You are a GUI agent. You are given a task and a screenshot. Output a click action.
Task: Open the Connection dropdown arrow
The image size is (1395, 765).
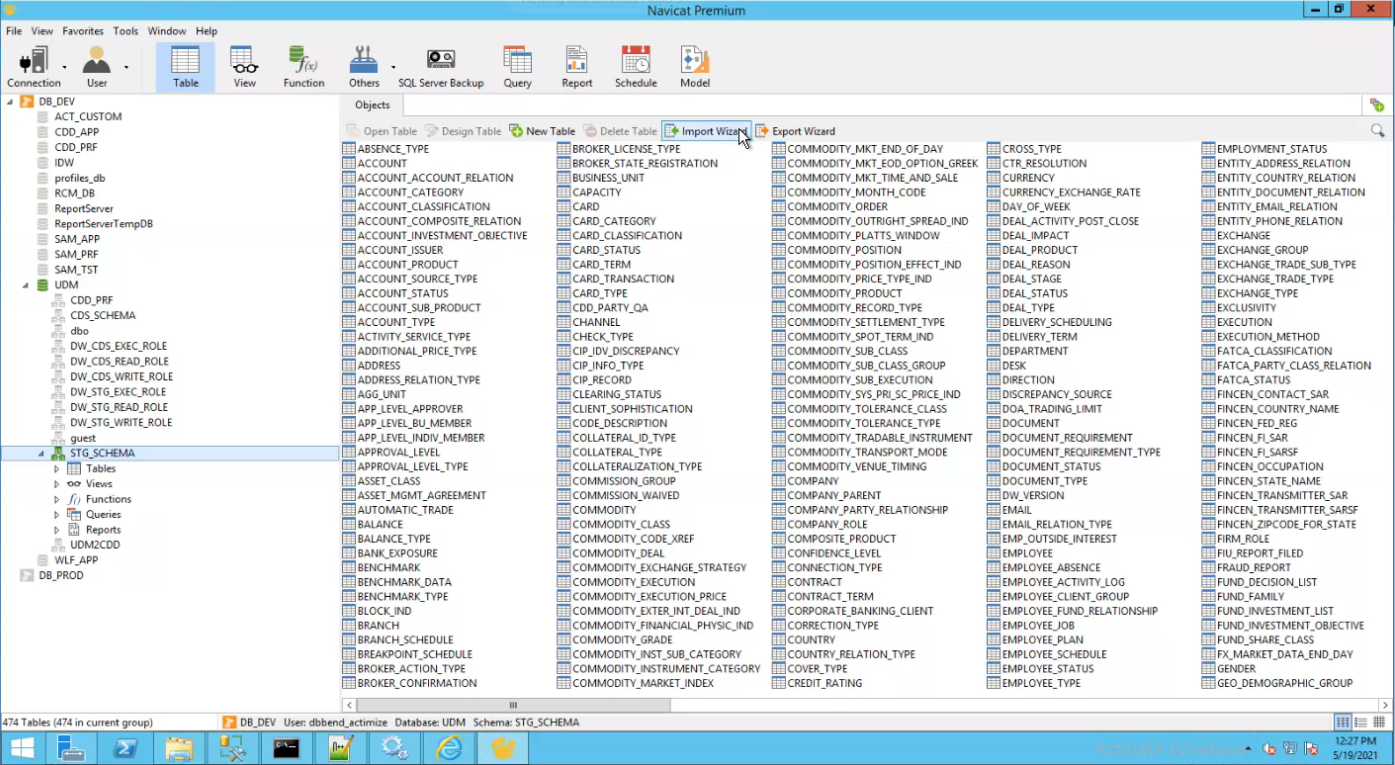pyautogui.click(x=65, y=68)
